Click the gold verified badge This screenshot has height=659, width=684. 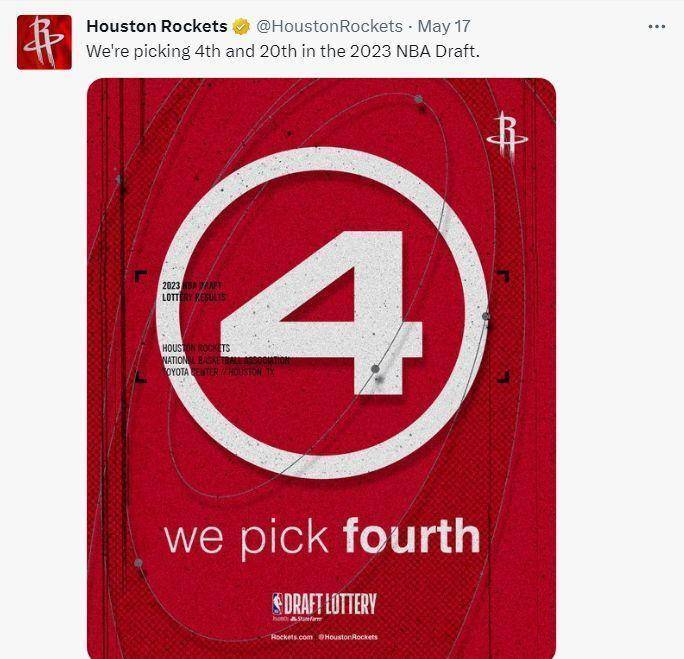pos(241,27)
